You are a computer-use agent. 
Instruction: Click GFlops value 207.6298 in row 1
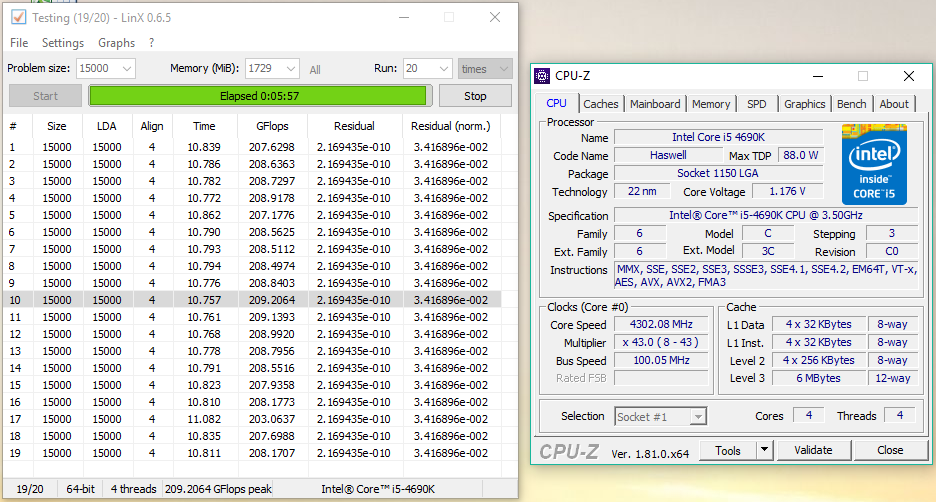coord(272,147)
